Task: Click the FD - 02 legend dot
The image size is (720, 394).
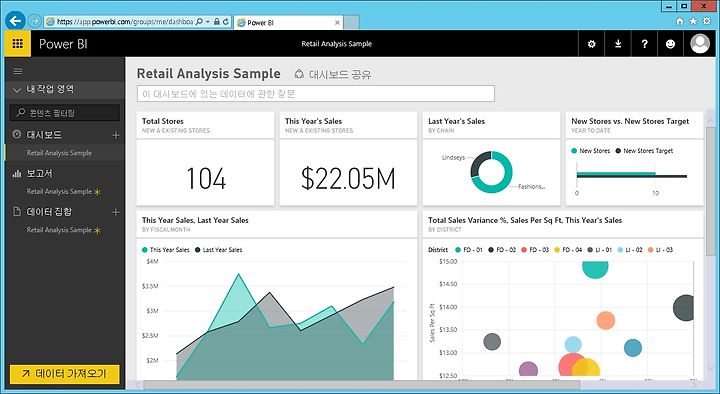Action: (490, 250)
